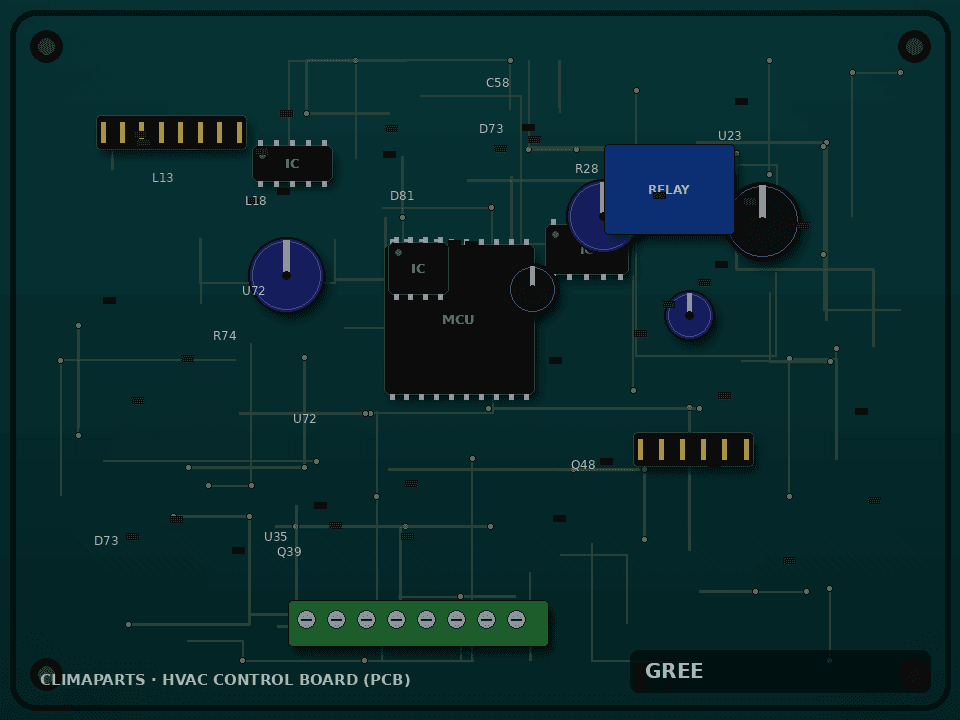Select the large MCU chip
The image size is (960, 720).
459,319
